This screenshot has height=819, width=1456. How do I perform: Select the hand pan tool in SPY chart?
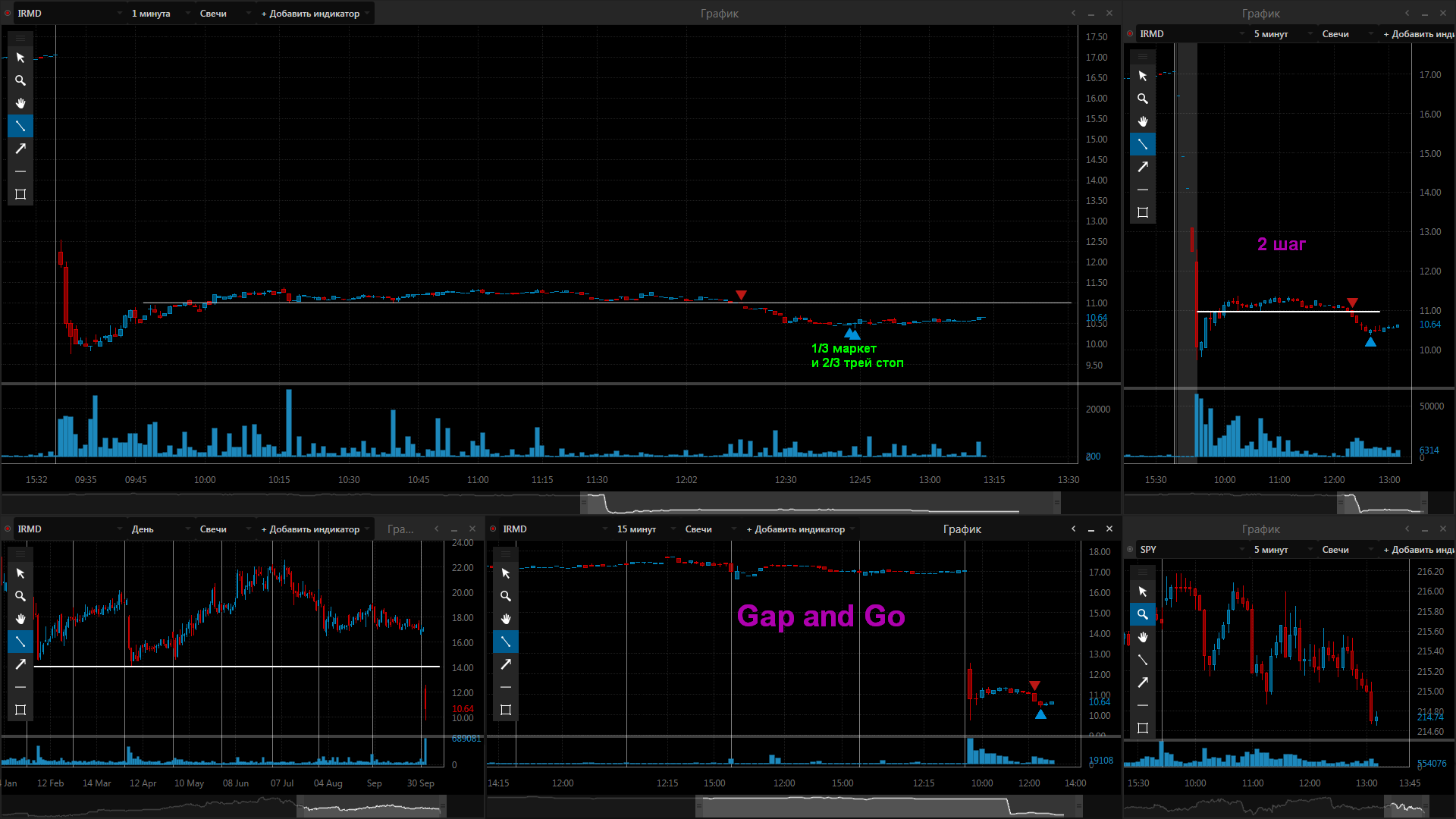tap(1143, 637)
